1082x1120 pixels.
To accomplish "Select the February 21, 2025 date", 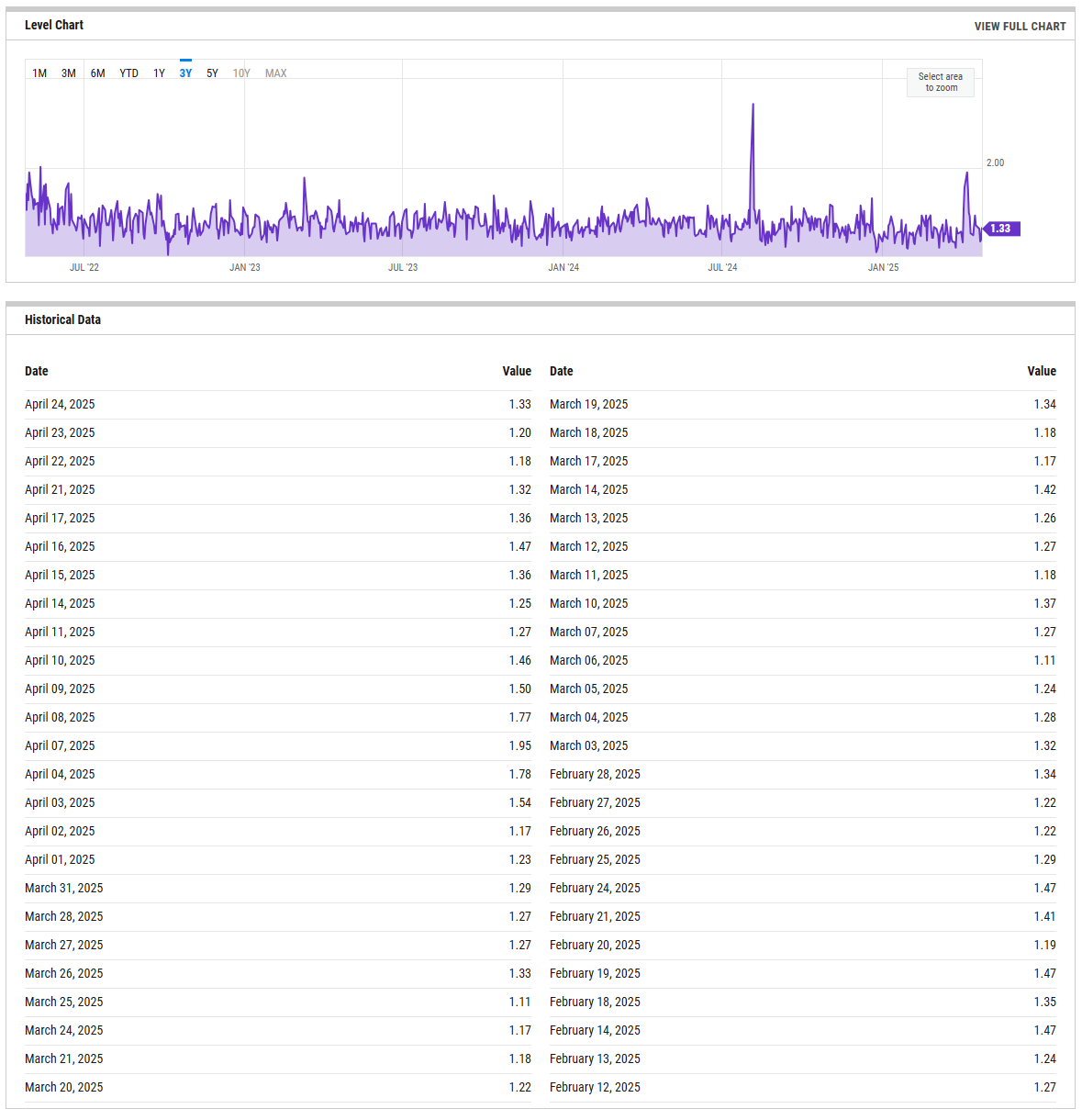I will tap(596, 917).
